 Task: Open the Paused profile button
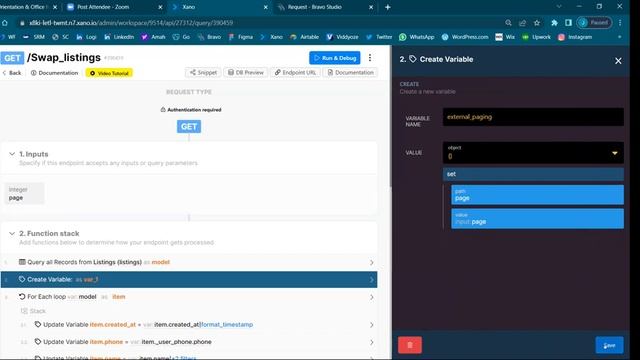click(594, 23)
